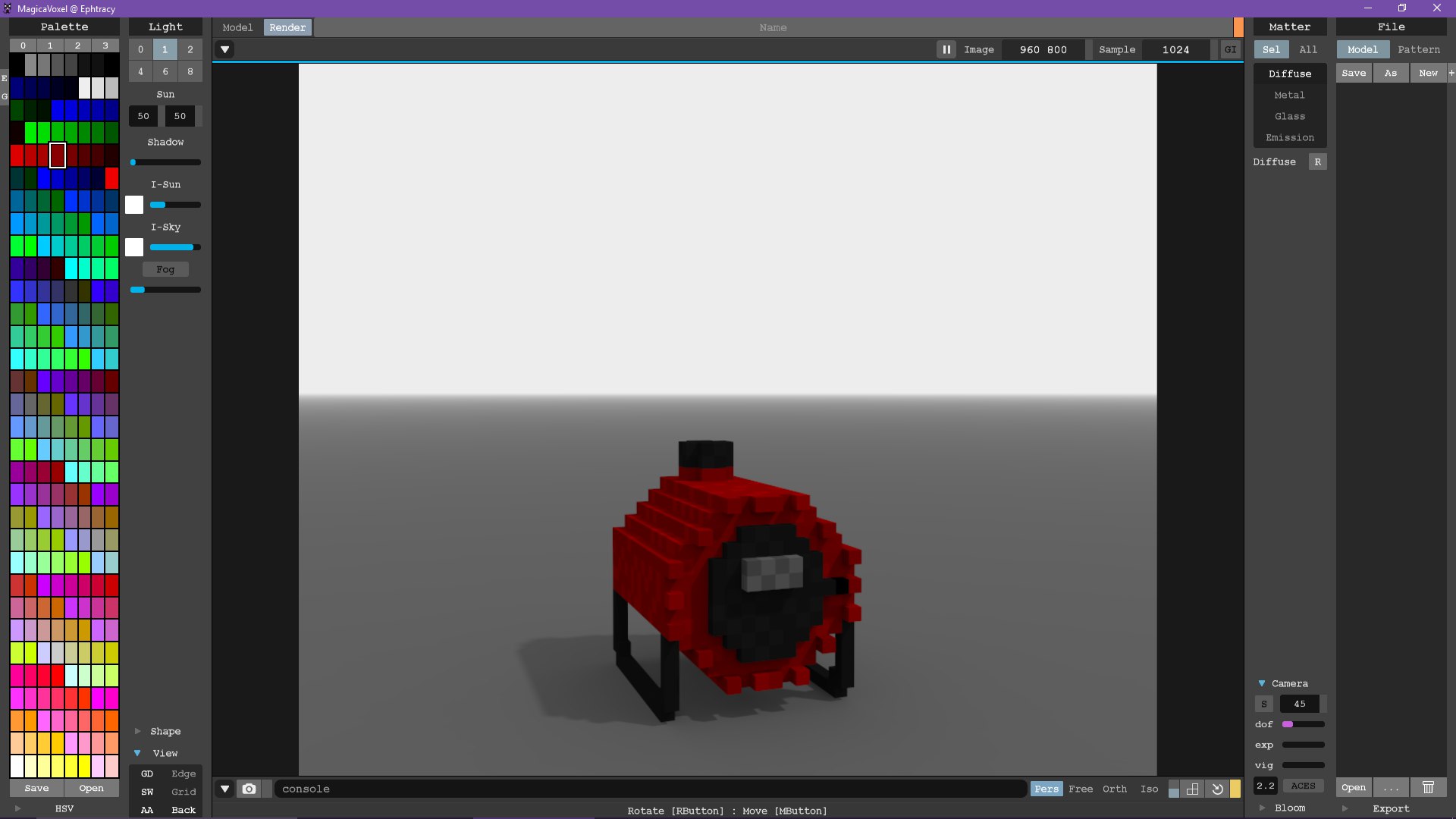Click the console input field
This screenshot has height=819, width=1456.
(x=651, y=789)
